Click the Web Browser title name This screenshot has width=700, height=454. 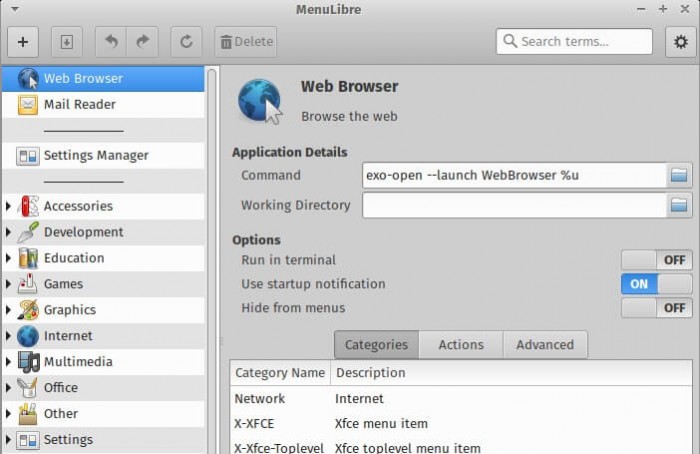[x=350, y=87]
